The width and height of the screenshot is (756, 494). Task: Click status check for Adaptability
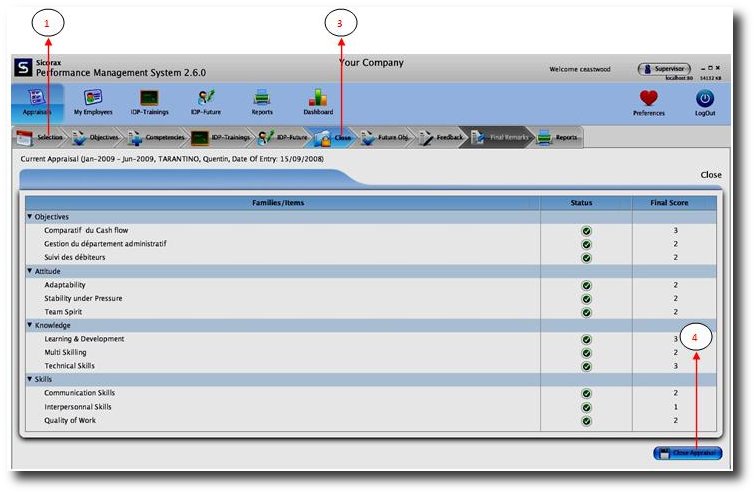(x=586, y=285)
